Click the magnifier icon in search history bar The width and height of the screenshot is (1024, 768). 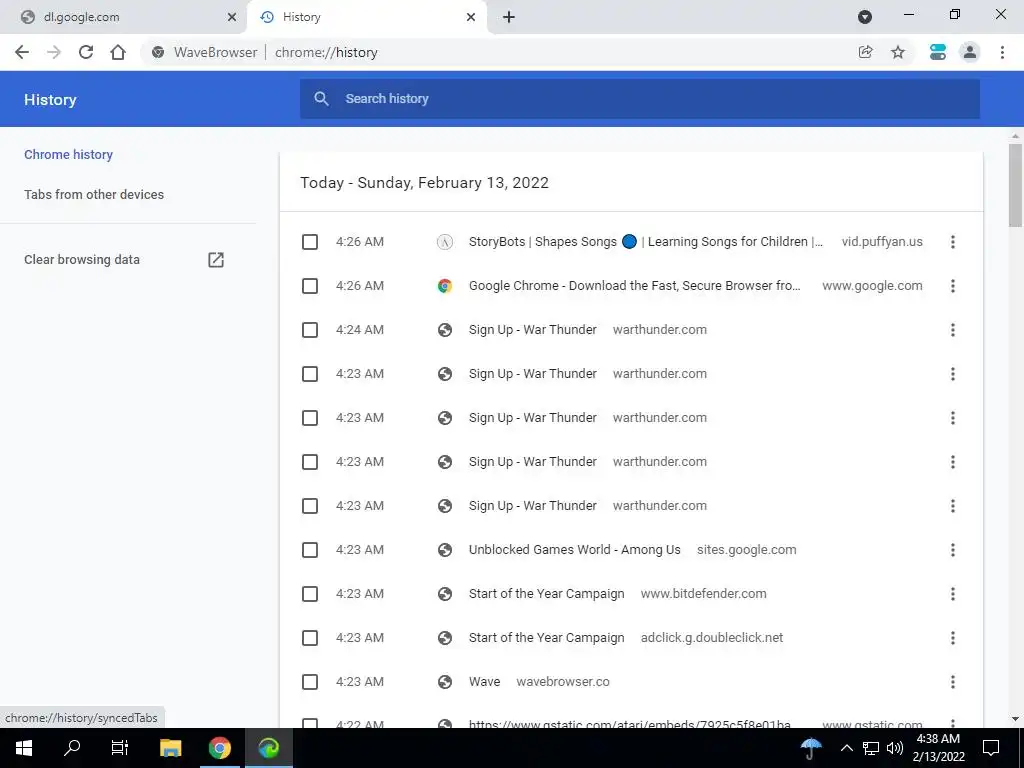(321, 99)
